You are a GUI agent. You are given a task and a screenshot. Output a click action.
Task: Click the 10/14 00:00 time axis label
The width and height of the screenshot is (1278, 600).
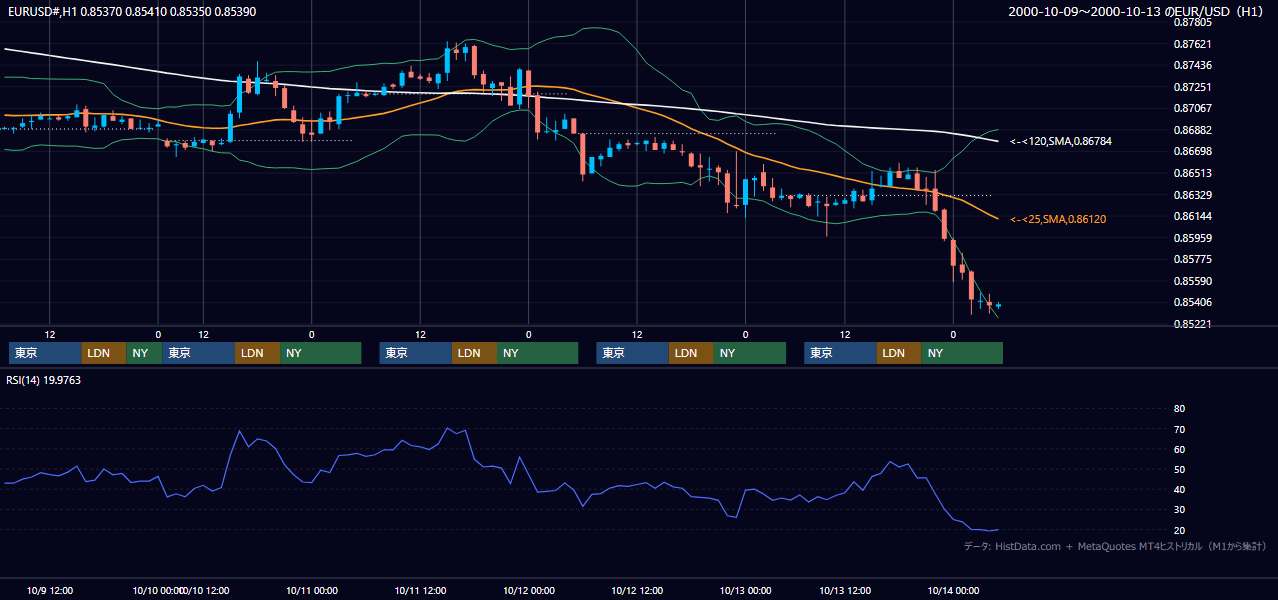pyautogui.click(x=953, y=590)
